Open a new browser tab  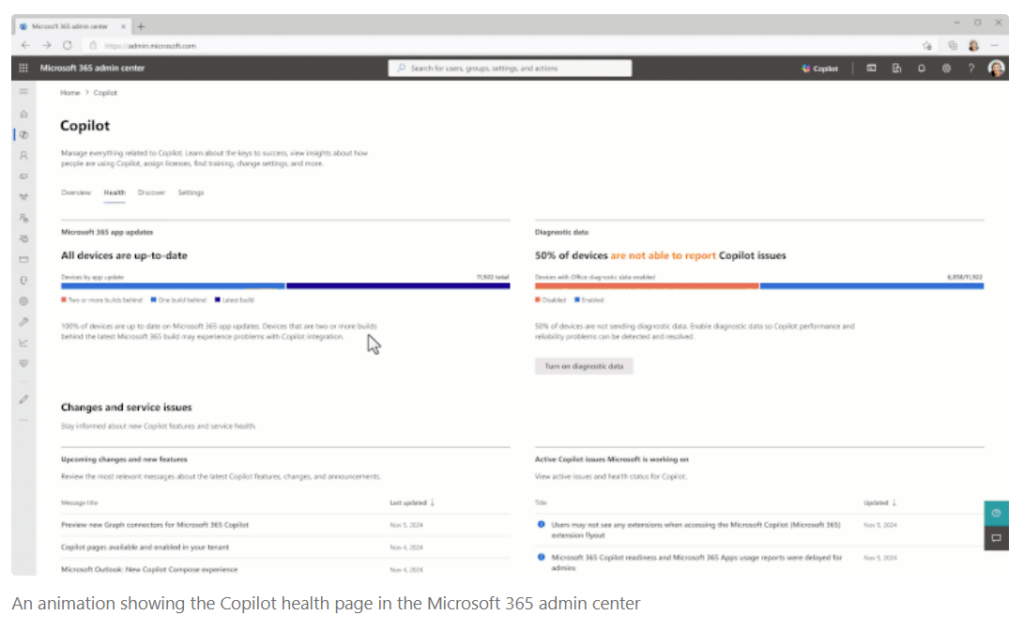[141, 27]
